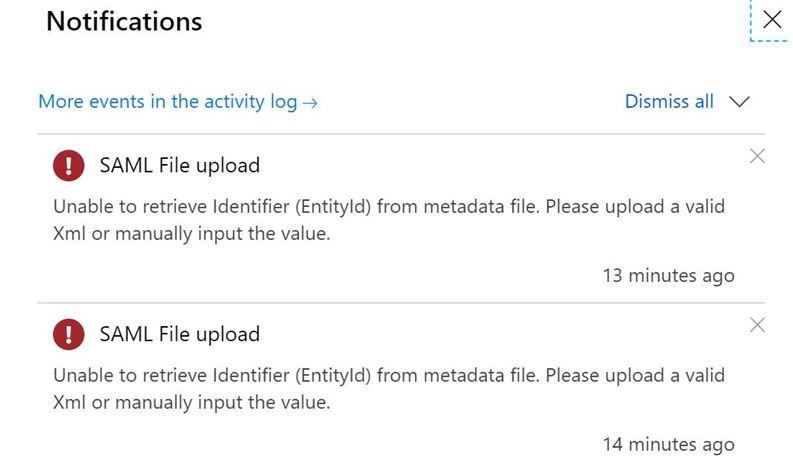Select message text of the 14 minutes ago notification
This screenshot has height=467, width=793.
point(389,389)
